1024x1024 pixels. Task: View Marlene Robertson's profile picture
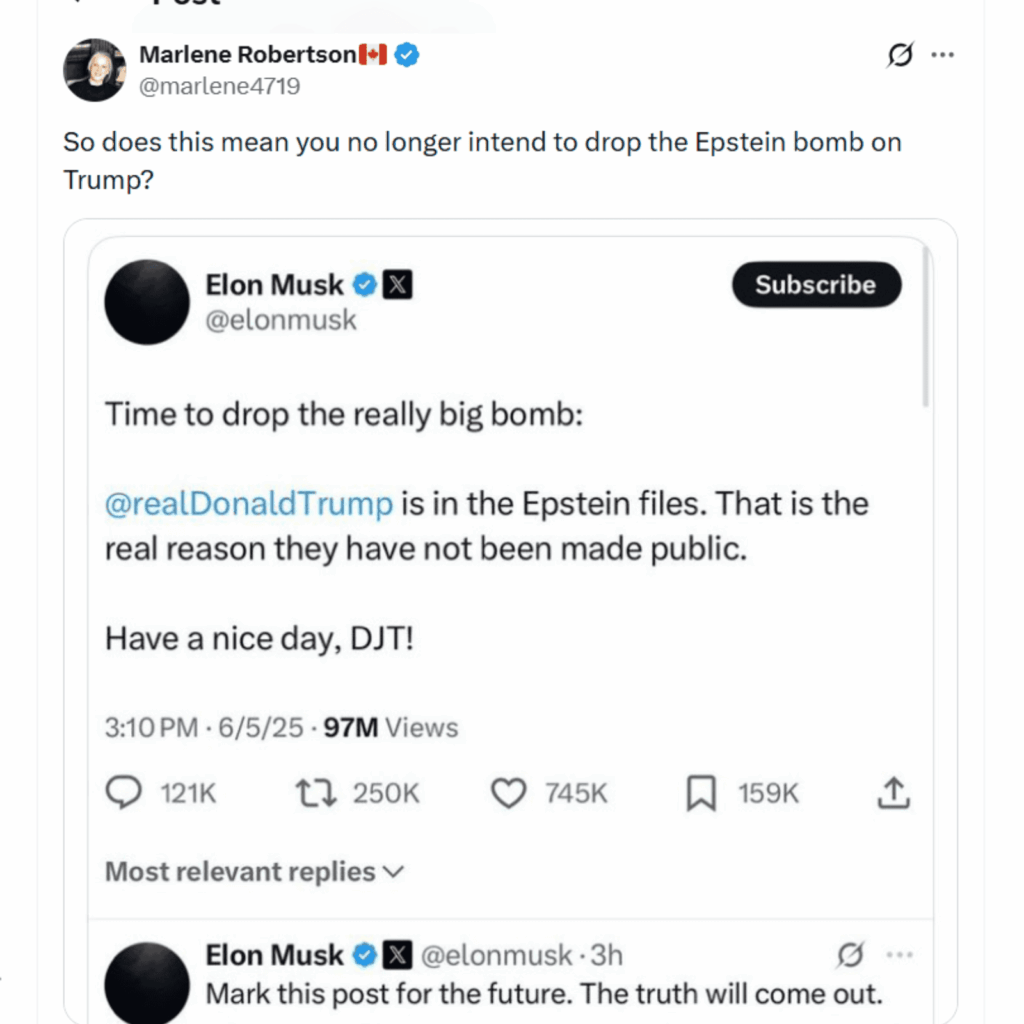94,69
